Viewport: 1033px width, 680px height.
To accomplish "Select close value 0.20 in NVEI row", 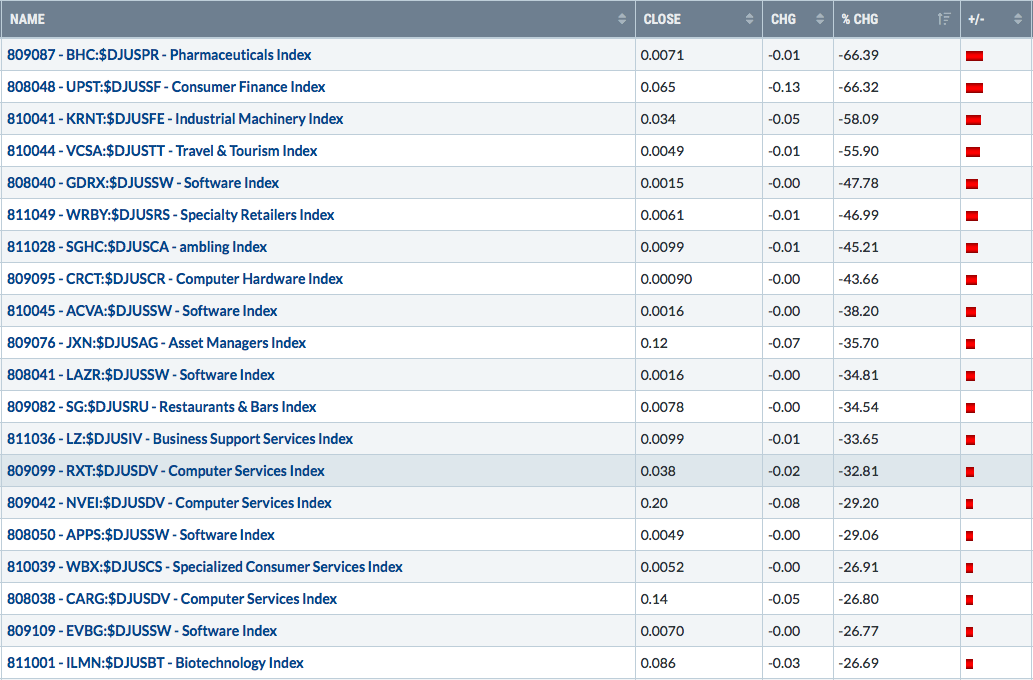I will tap(654, 503).
